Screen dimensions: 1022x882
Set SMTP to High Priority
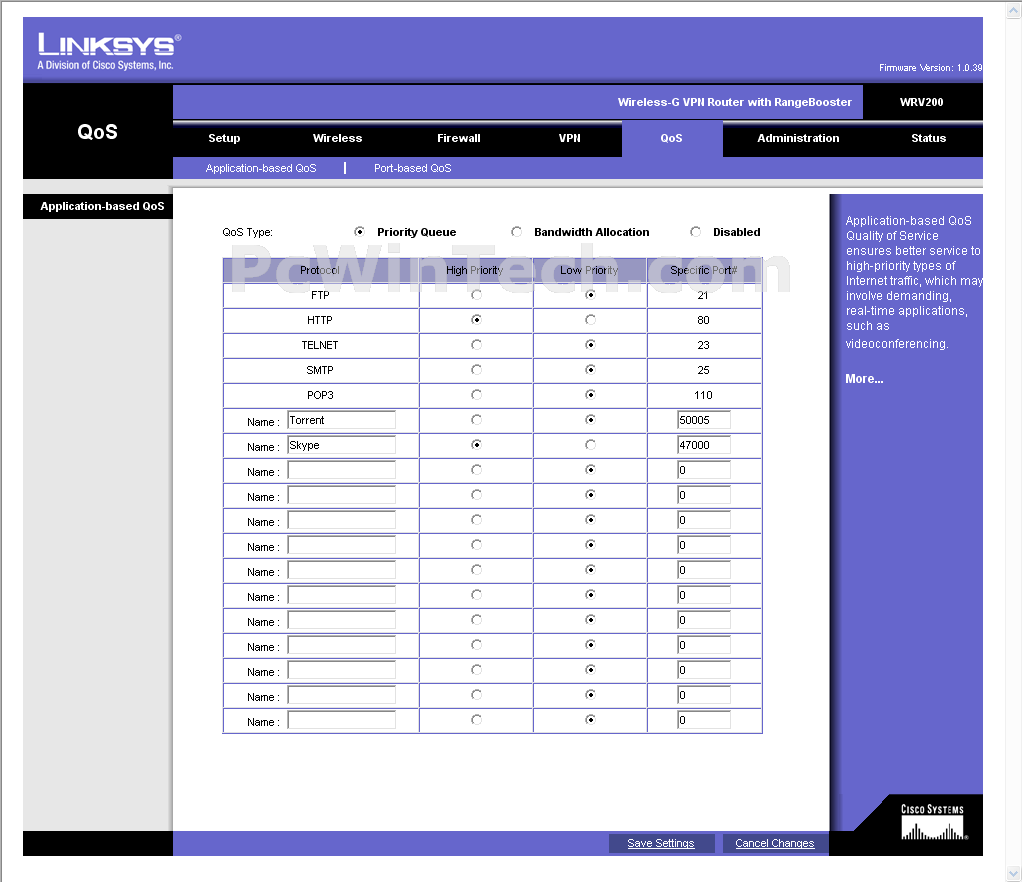pyautogui.click(x=476, y=370)
